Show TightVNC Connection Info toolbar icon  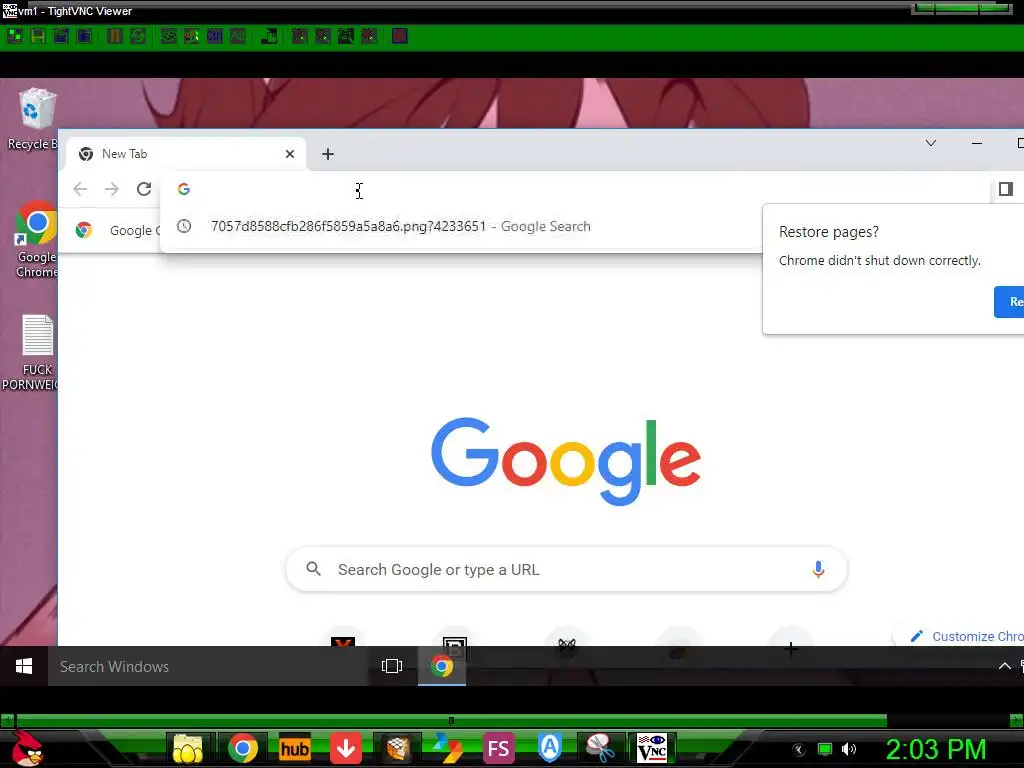point(85,36)
